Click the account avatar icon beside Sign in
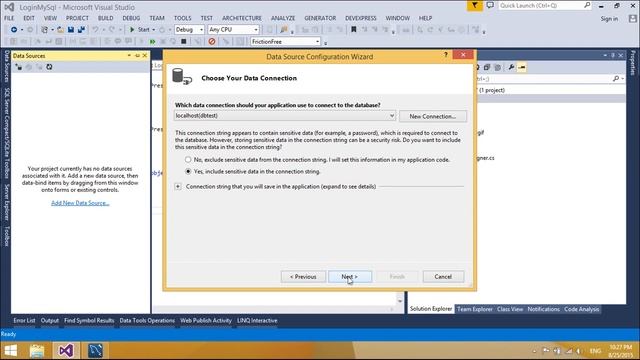The height and width of the screenshot is (360, 640). [x=633, y=19]
